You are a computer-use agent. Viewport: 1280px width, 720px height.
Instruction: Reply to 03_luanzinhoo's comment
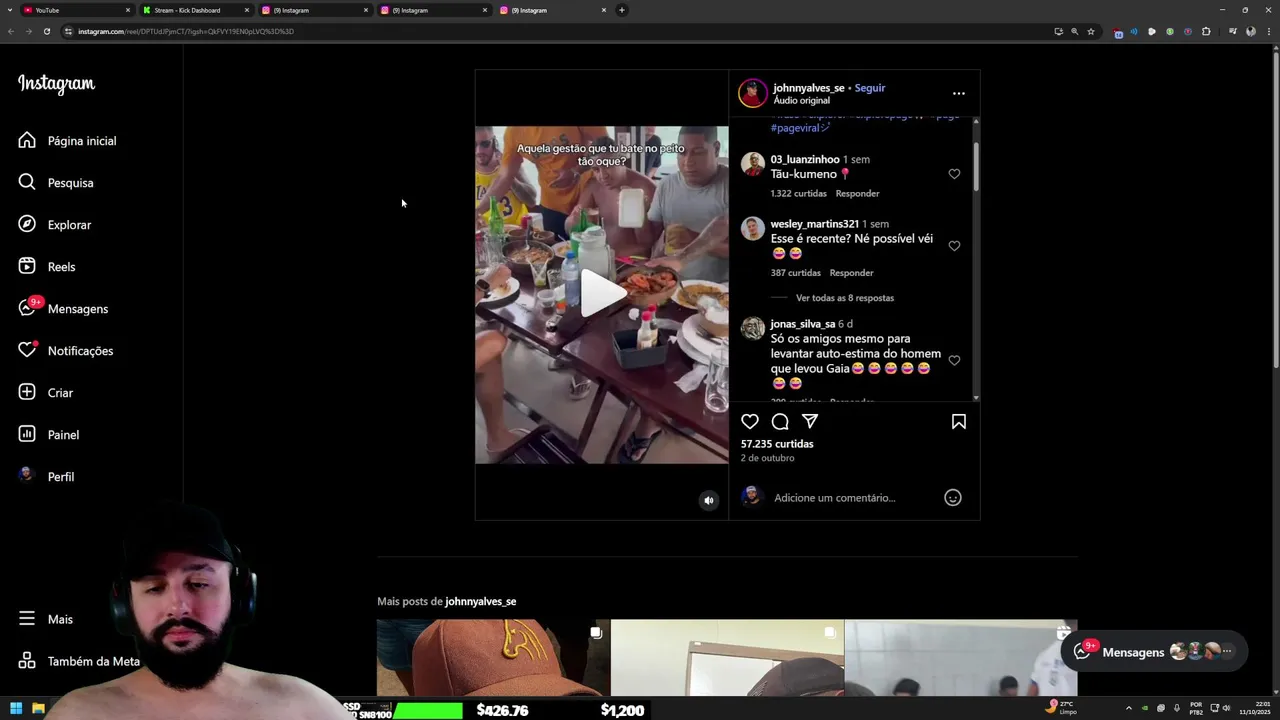click(857, 193)
